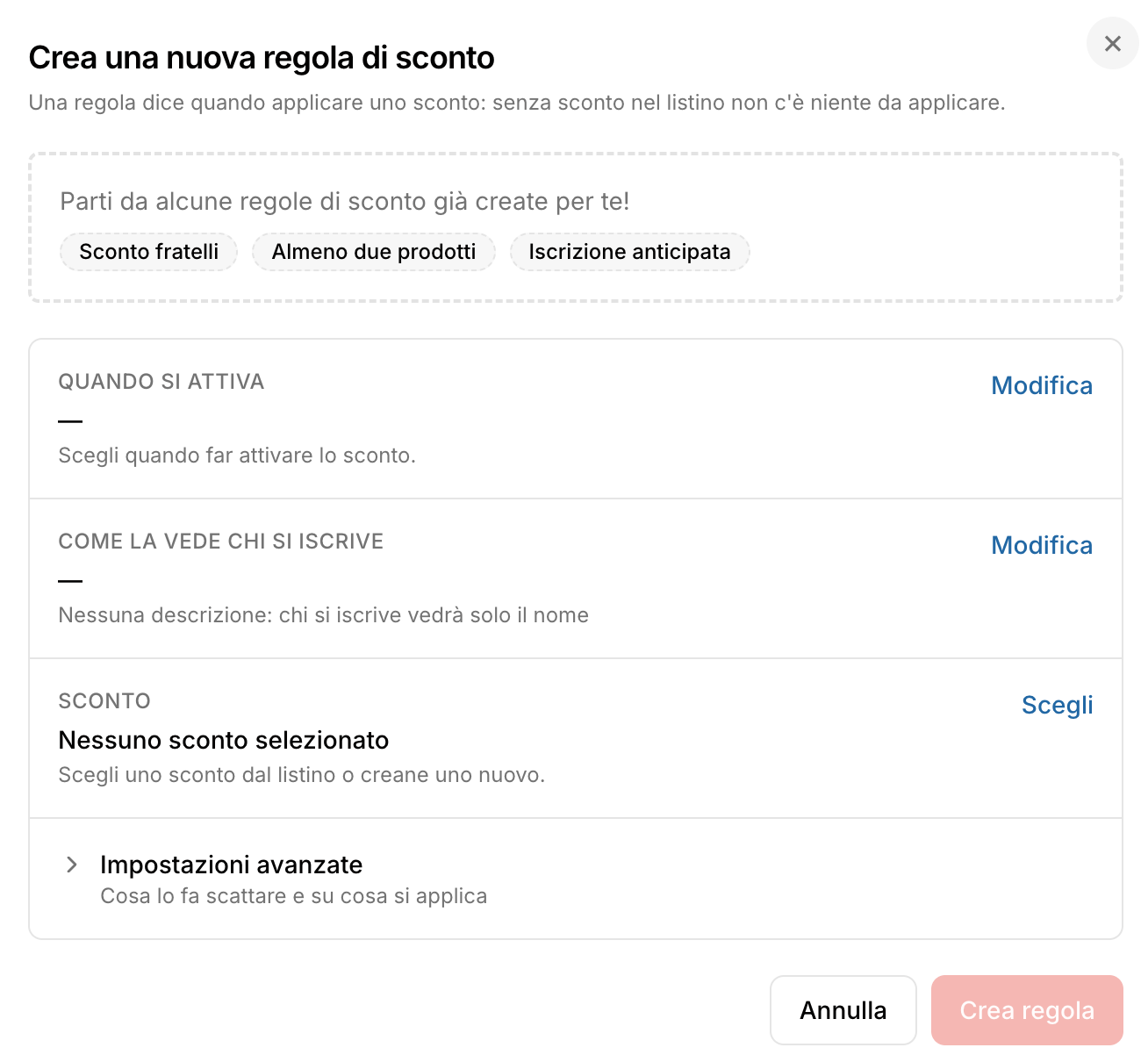Click the COME LA VEDE CHI SI ISCRIVE heading
The image size is (1148, 1062).
coord(221,542)
